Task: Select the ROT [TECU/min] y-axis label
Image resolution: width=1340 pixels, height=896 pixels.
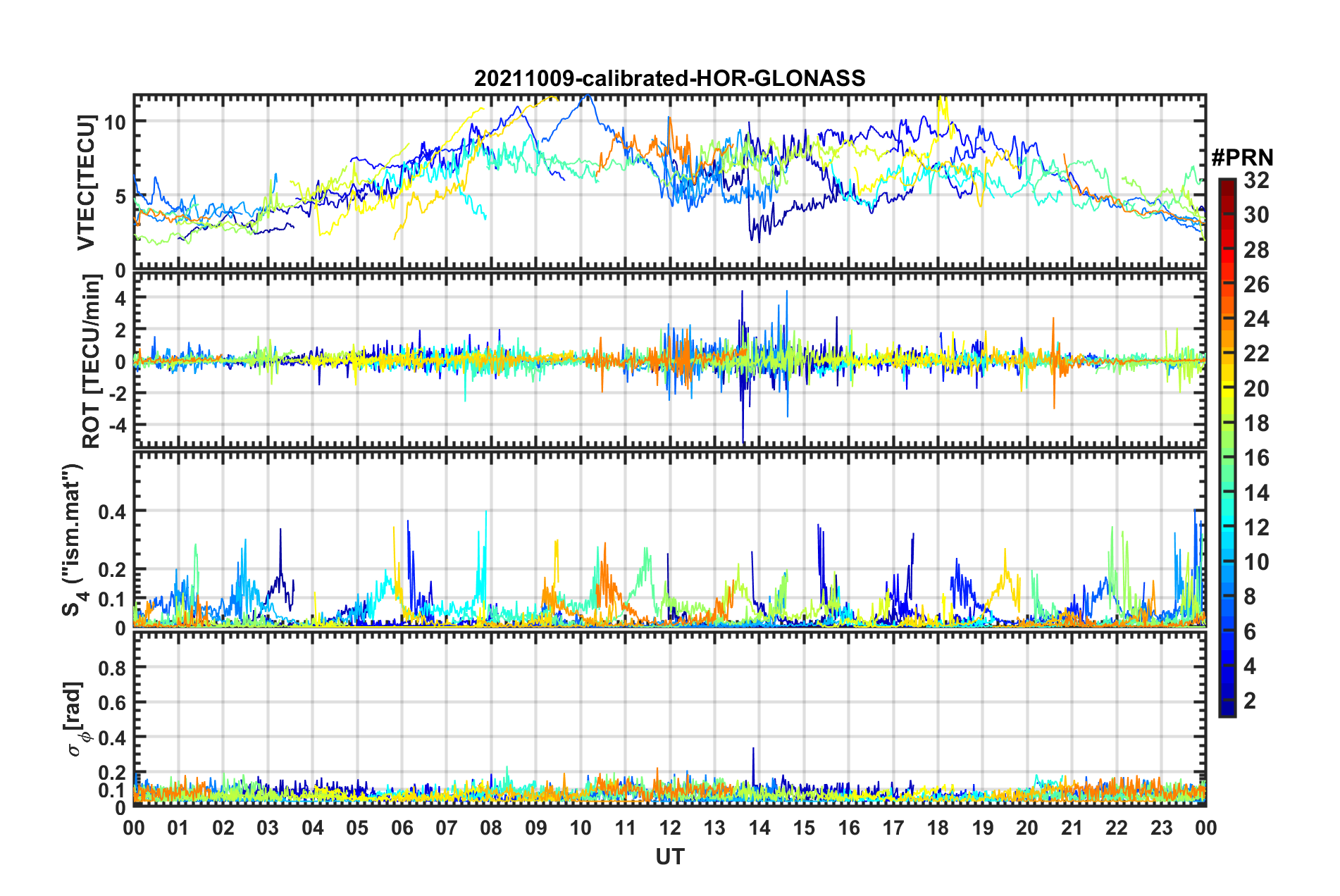Action: [92, 361]
